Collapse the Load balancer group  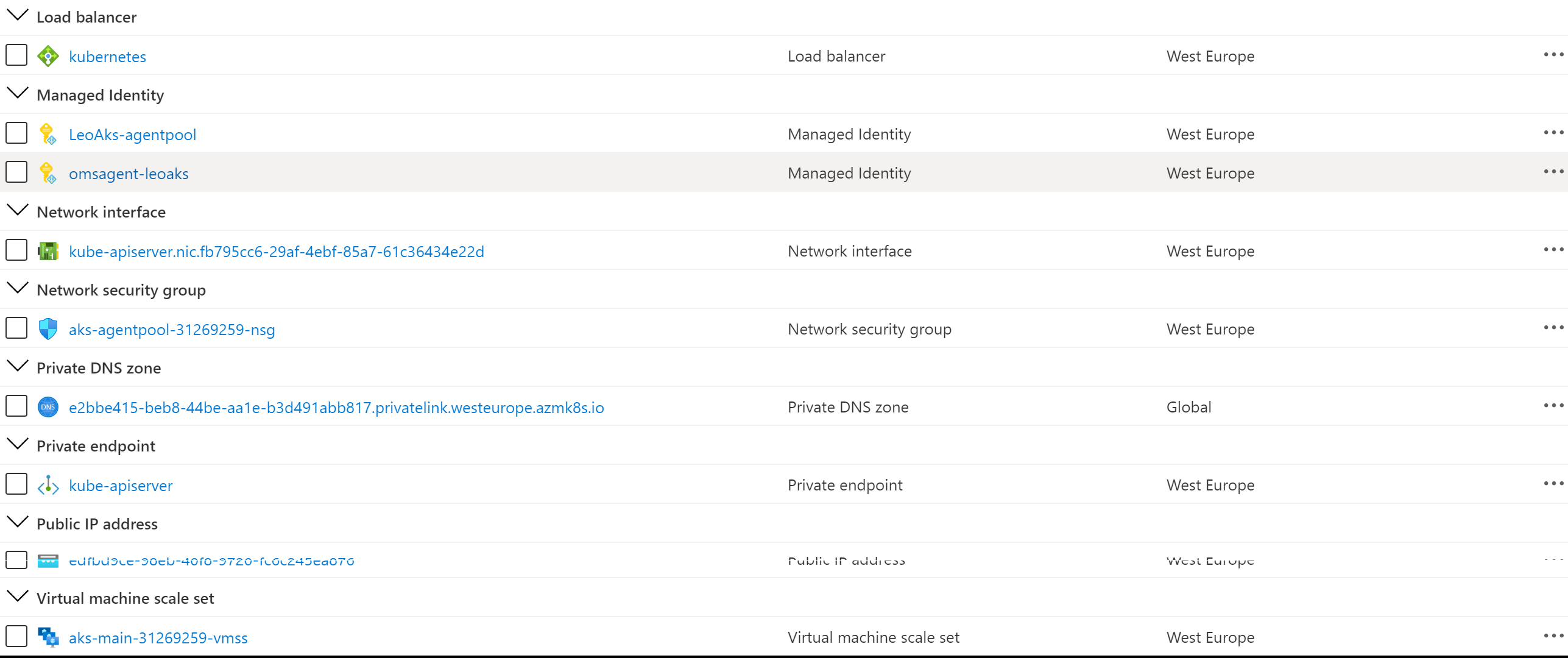pyautogui.click(x=18, y=15)
